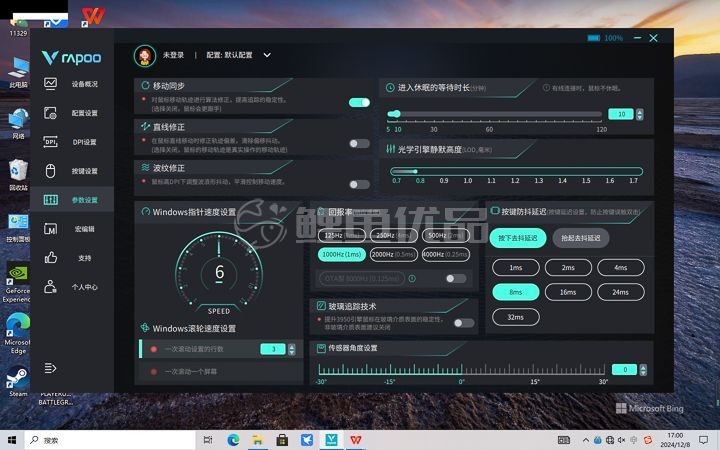This screenshot has width=720, height=450.
Task: Click the 传感器角度设置 angle ruler slider
Action: point(461,370)
